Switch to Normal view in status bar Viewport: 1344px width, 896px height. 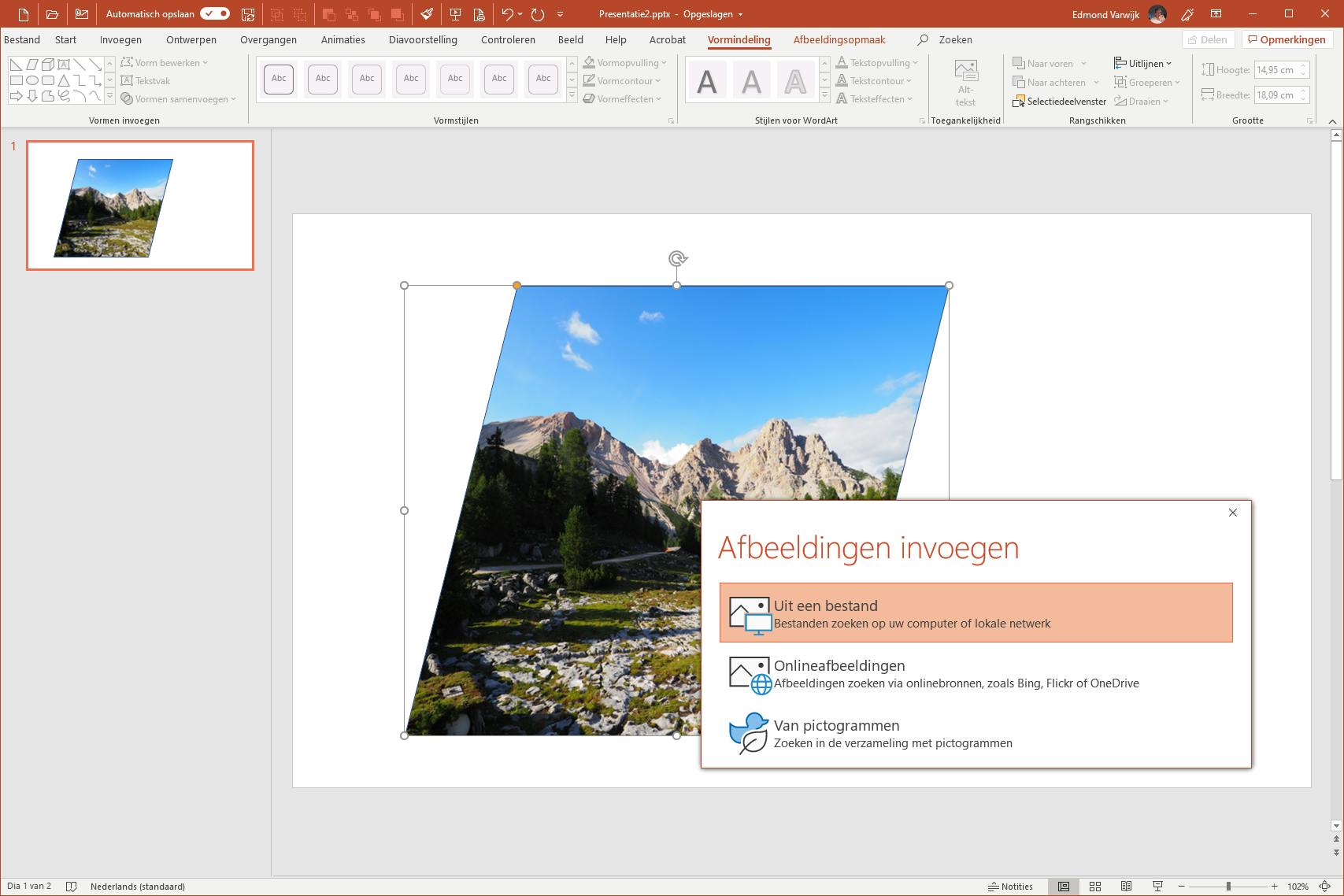click(1063, 887)
